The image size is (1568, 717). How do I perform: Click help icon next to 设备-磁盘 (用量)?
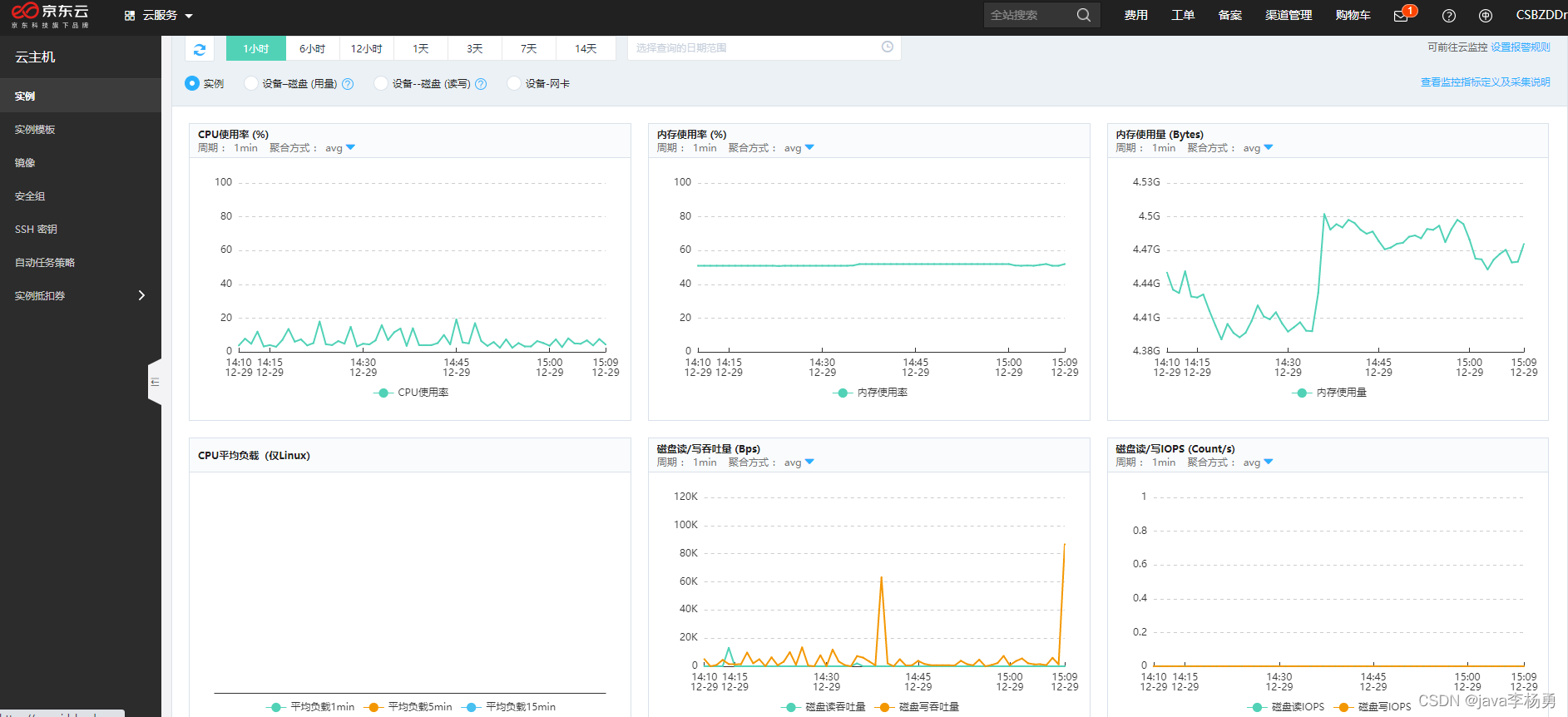pyautogui.click(x=348, y=84)
